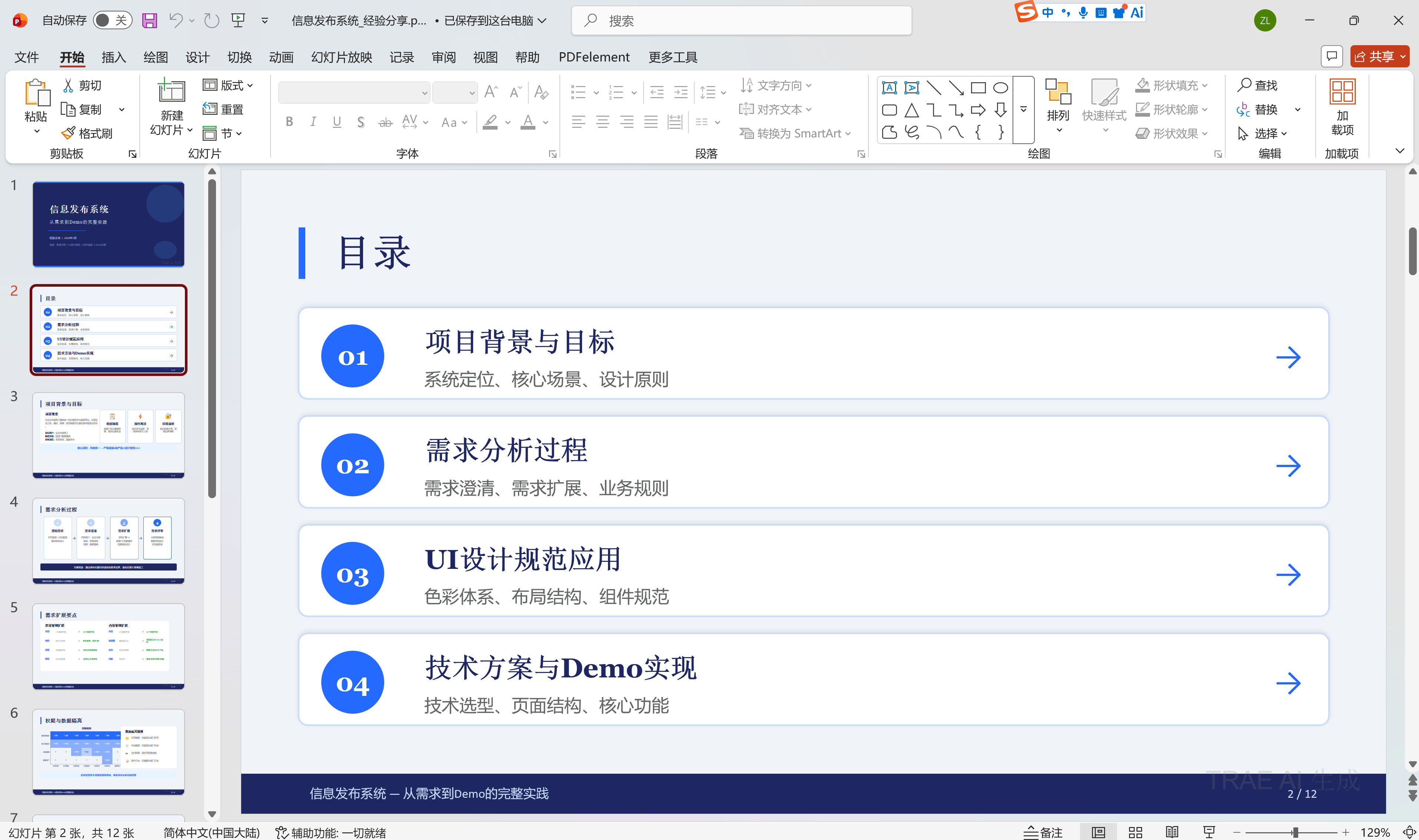
Task: Click the Redo icon
Action: [x=211, y=21]
